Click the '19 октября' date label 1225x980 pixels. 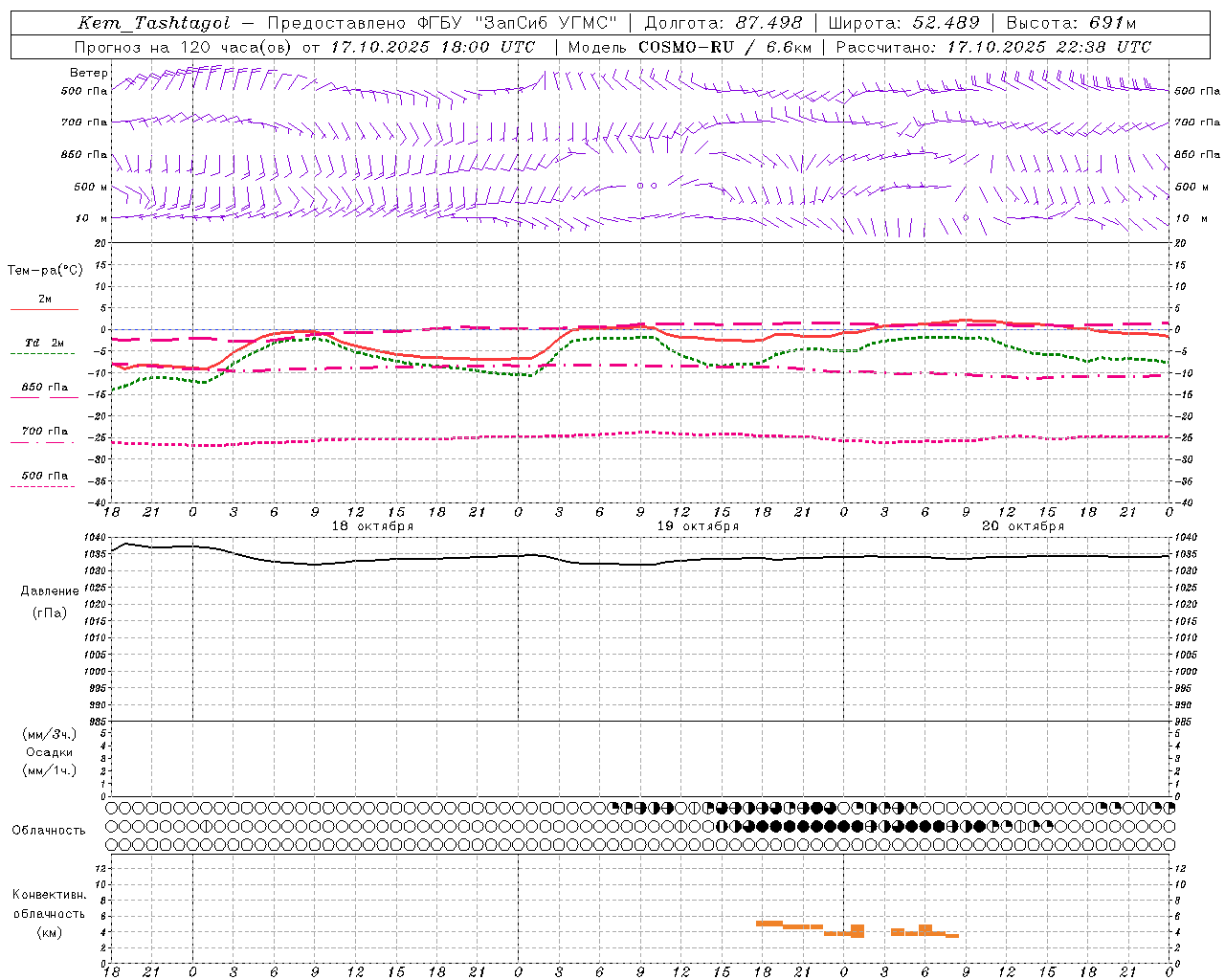[x=698, y=526]
